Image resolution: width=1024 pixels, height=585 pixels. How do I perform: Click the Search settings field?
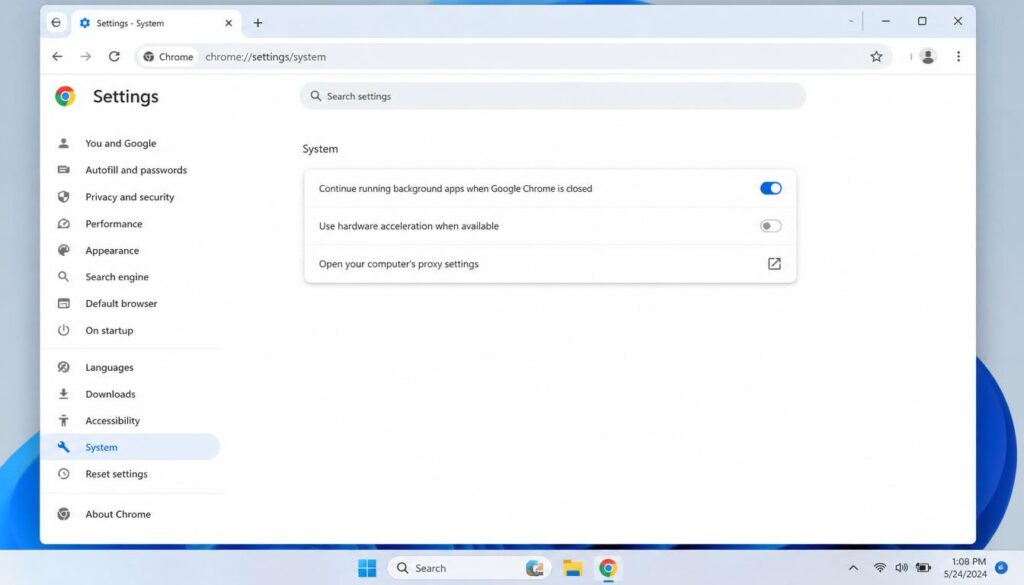pyautogui.click(x=552, y=96)
